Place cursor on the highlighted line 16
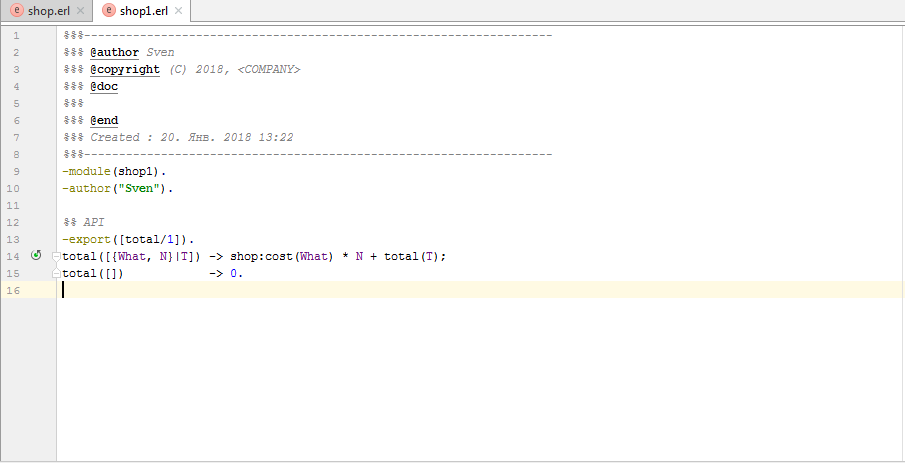Viewport: 905px width, 463px height. tap(481, 290)
